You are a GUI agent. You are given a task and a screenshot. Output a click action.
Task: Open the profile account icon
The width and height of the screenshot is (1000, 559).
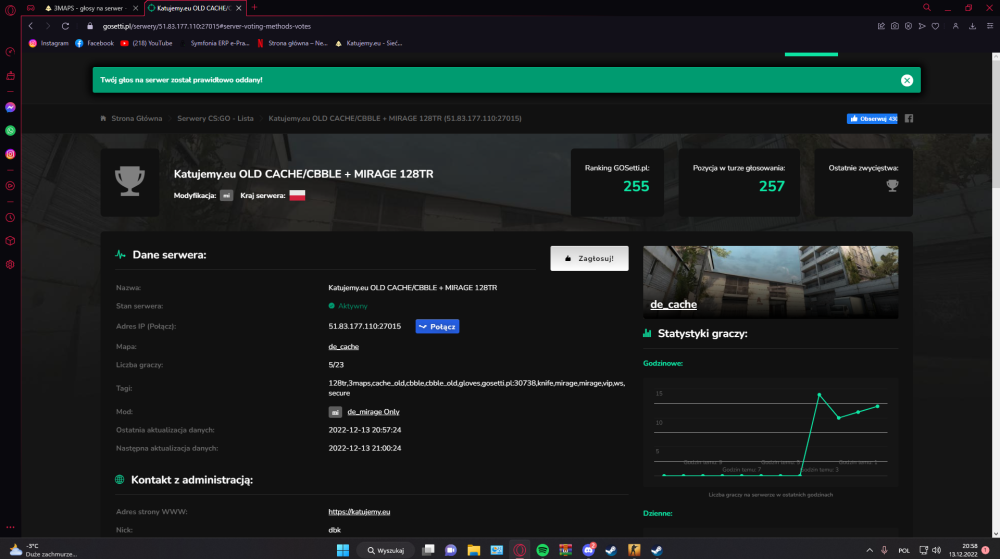click(x=955, y=26)
